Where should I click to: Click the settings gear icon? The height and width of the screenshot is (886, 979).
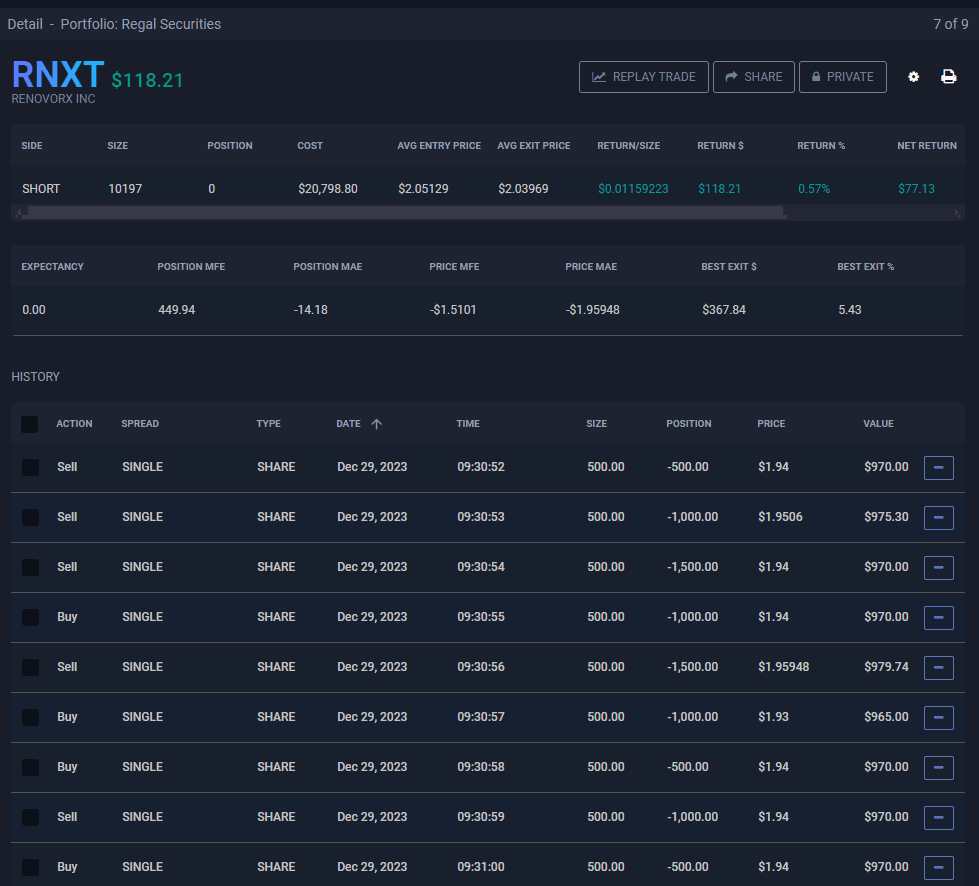click(913, 77)
